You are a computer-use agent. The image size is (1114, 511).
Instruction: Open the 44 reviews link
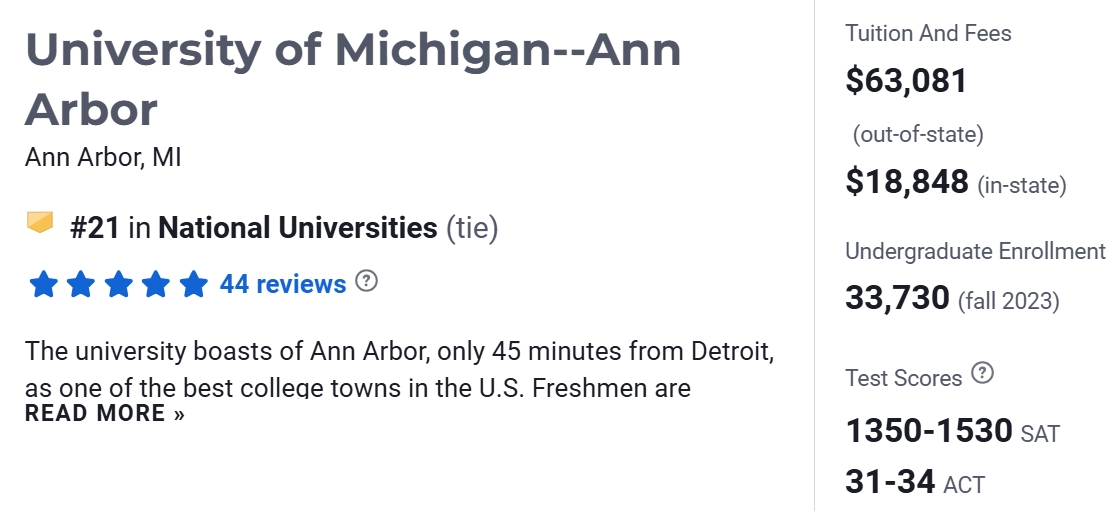(x=283, y=285)
